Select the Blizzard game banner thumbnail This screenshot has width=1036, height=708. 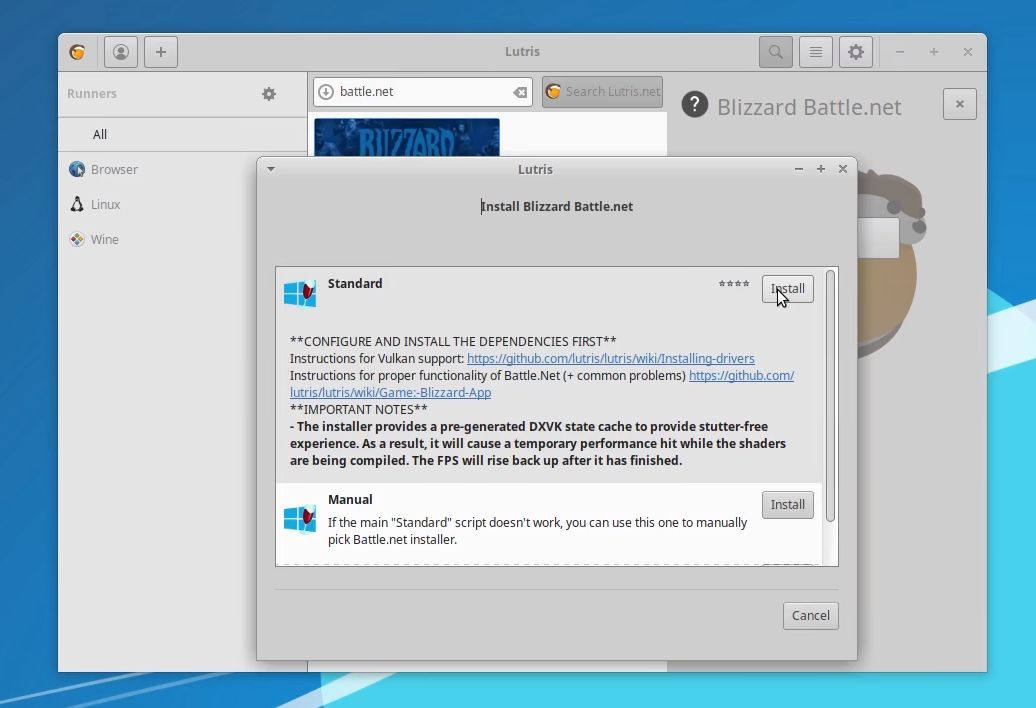coord(407,137)
